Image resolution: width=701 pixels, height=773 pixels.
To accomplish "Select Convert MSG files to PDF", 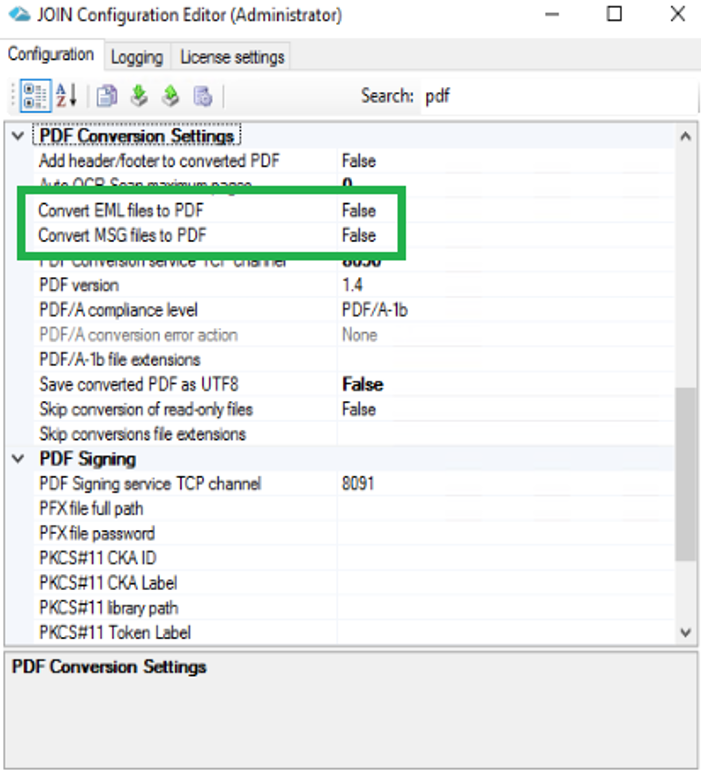I will (x=122, y=235).
